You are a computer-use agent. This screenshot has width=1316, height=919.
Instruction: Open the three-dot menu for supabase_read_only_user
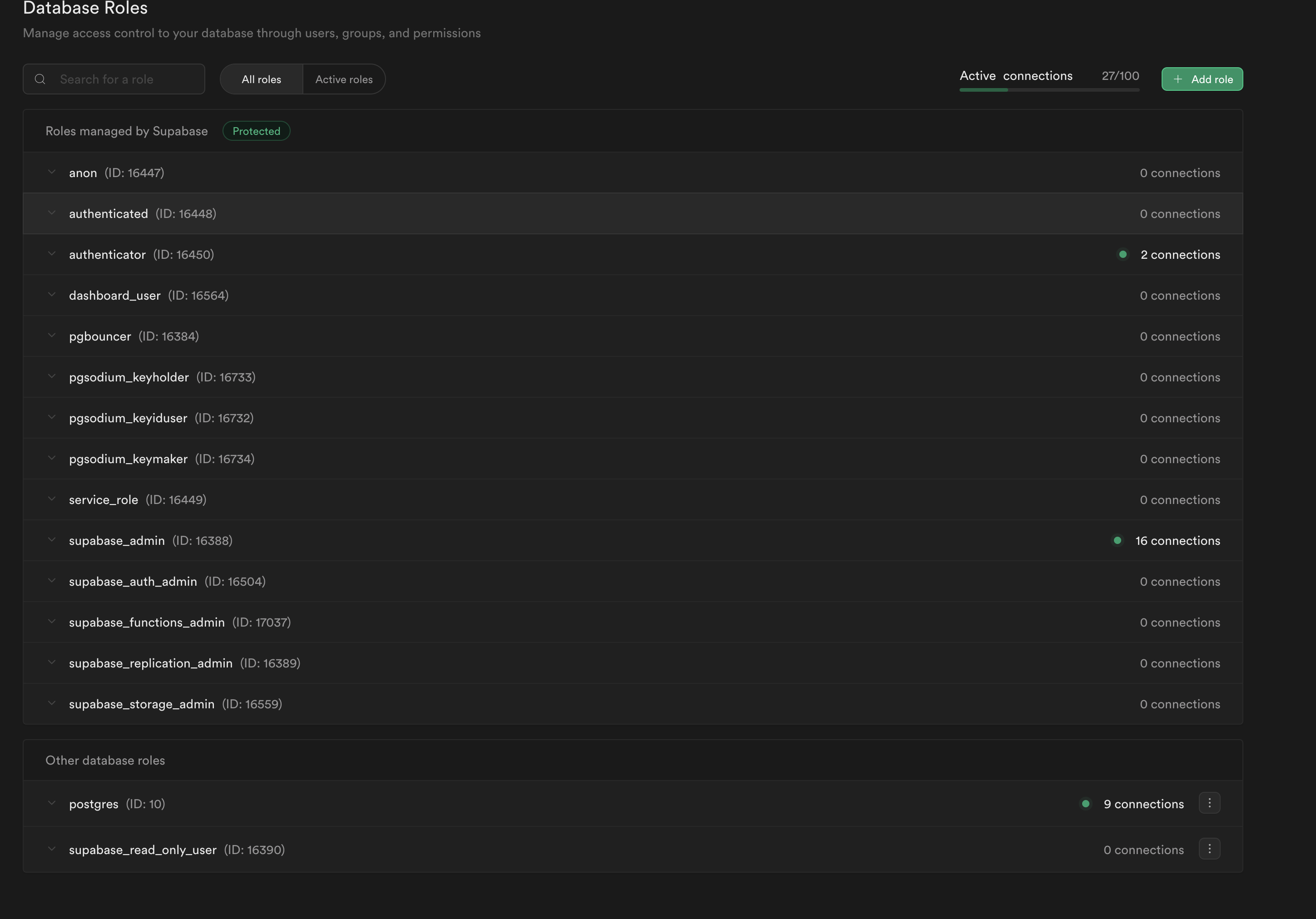[x=1209, y=849]
